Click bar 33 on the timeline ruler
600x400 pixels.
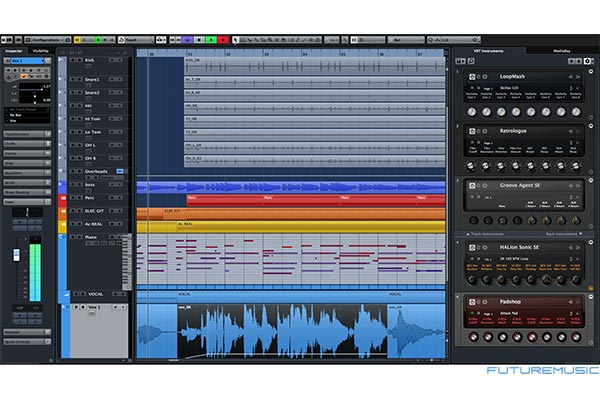pyautogui.click(x=266, y=54)
